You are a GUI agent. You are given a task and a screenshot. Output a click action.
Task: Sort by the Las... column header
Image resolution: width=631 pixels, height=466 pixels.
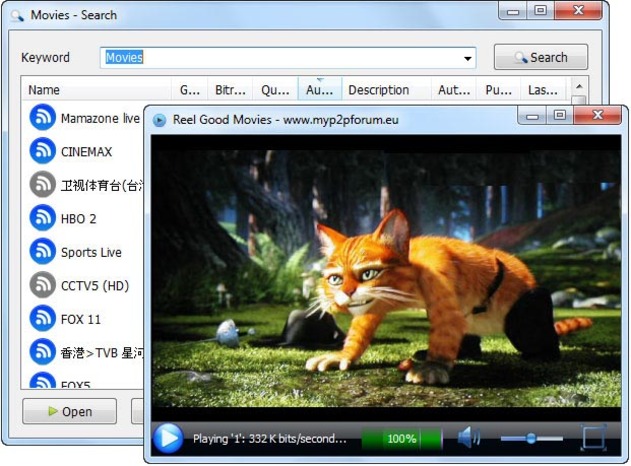(x=543, y=90)
